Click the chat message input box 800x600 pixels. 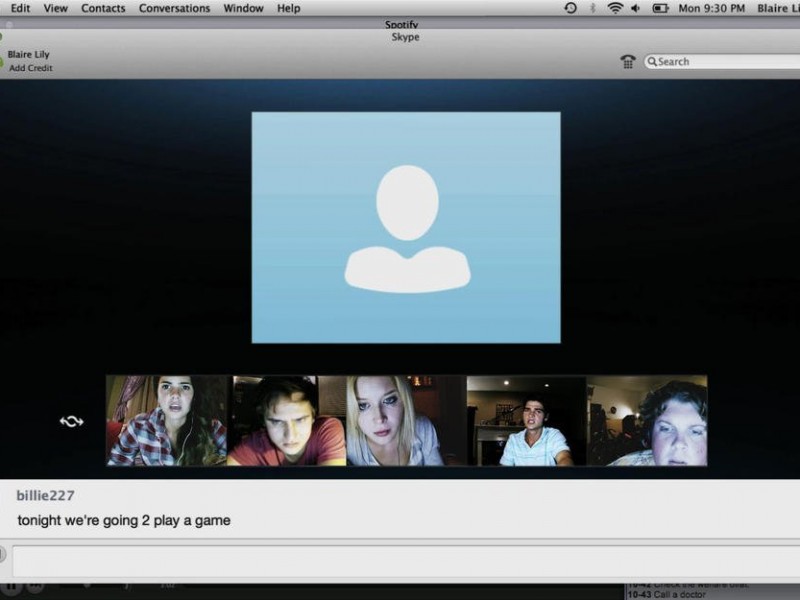point(400,560)
